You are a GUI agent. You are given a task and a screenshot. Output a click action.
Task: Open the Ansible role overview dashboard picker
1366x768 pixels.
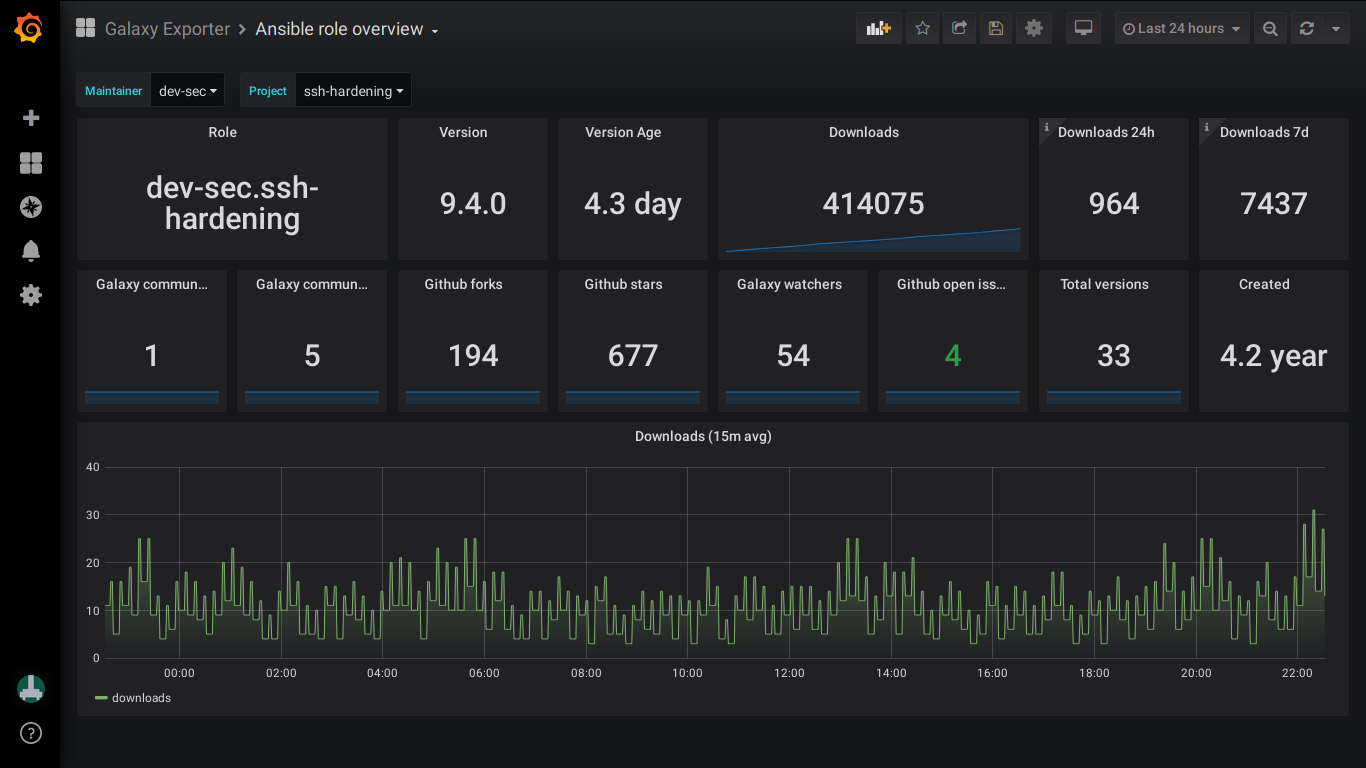346,29
